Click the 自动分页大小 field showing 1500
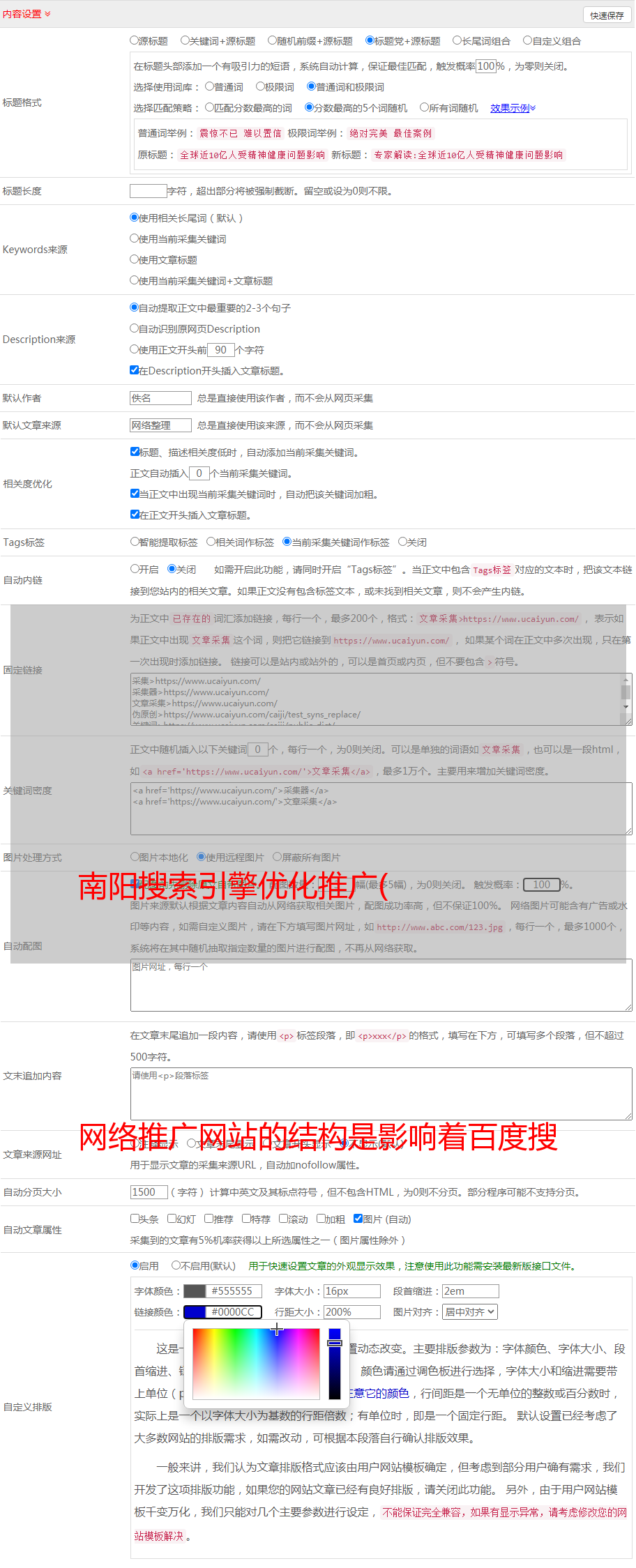Screen dimensions: 636x1568 tap(149, 1192)
